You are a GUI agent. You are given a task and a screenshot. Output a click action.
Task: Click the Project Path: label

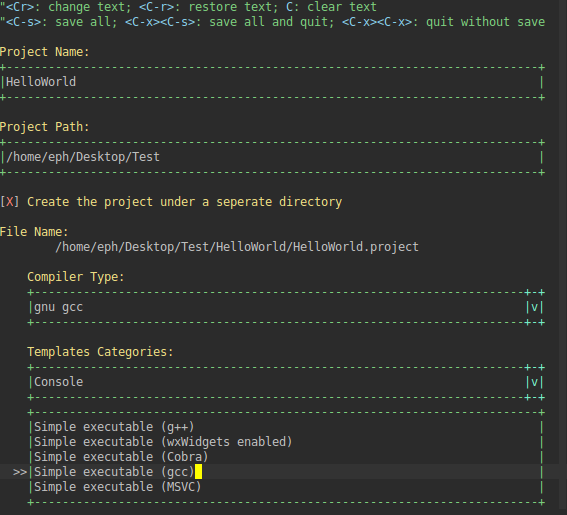[x=44, y=127]
